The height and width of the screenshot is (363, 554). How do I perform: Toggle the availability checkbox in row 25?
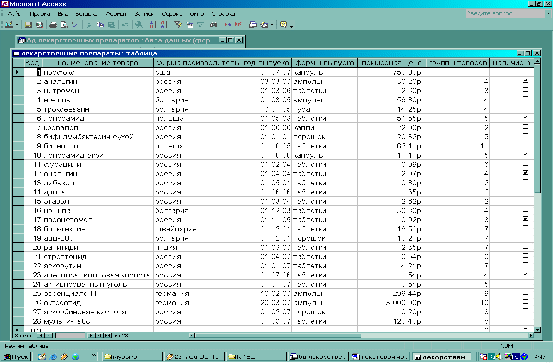click(525, 293)
